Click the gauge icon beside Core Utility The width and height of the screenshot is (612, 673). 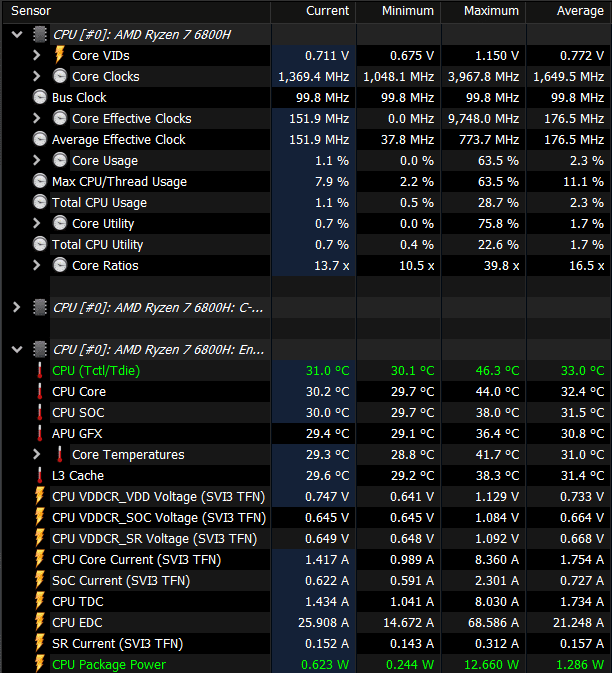click(60, 224)
